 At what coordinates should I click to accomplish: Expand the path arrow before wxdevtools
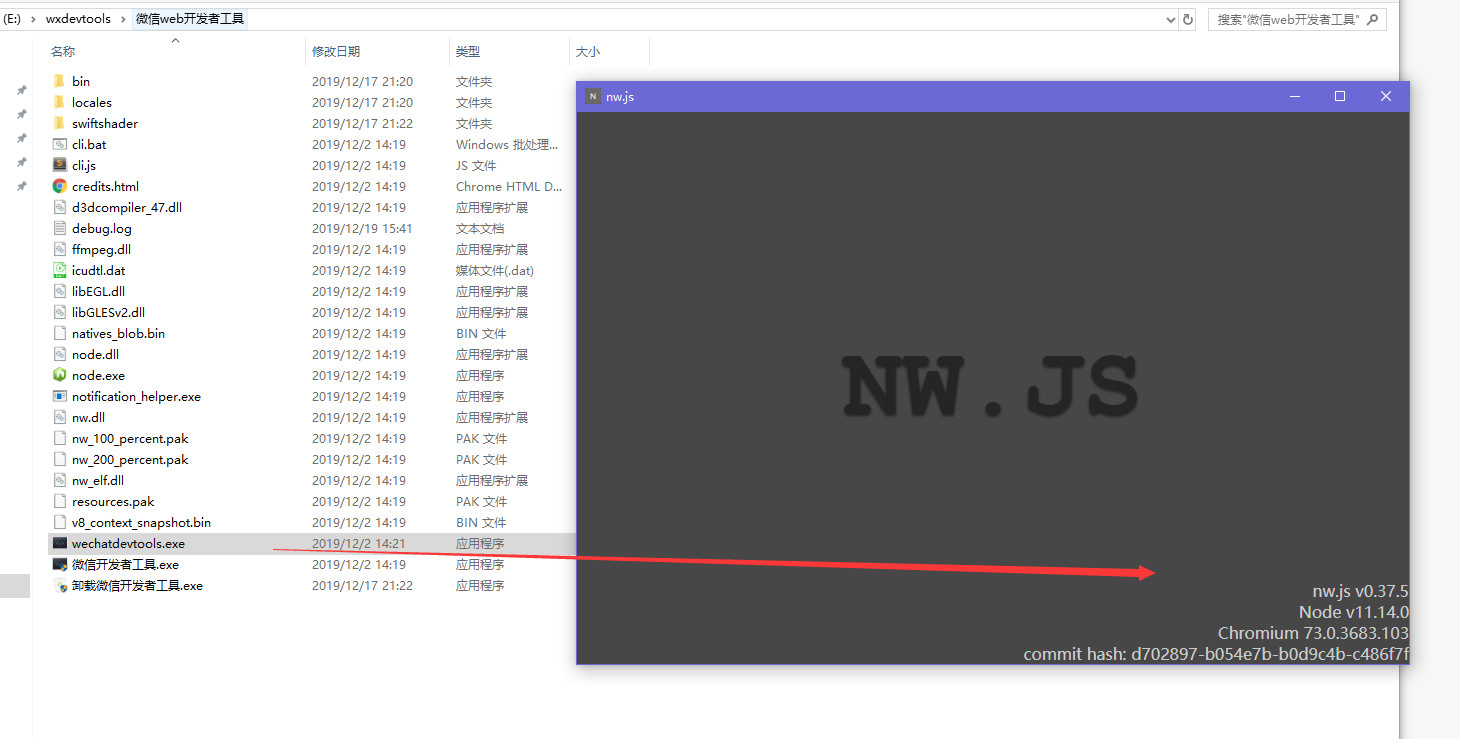(34, 19)
